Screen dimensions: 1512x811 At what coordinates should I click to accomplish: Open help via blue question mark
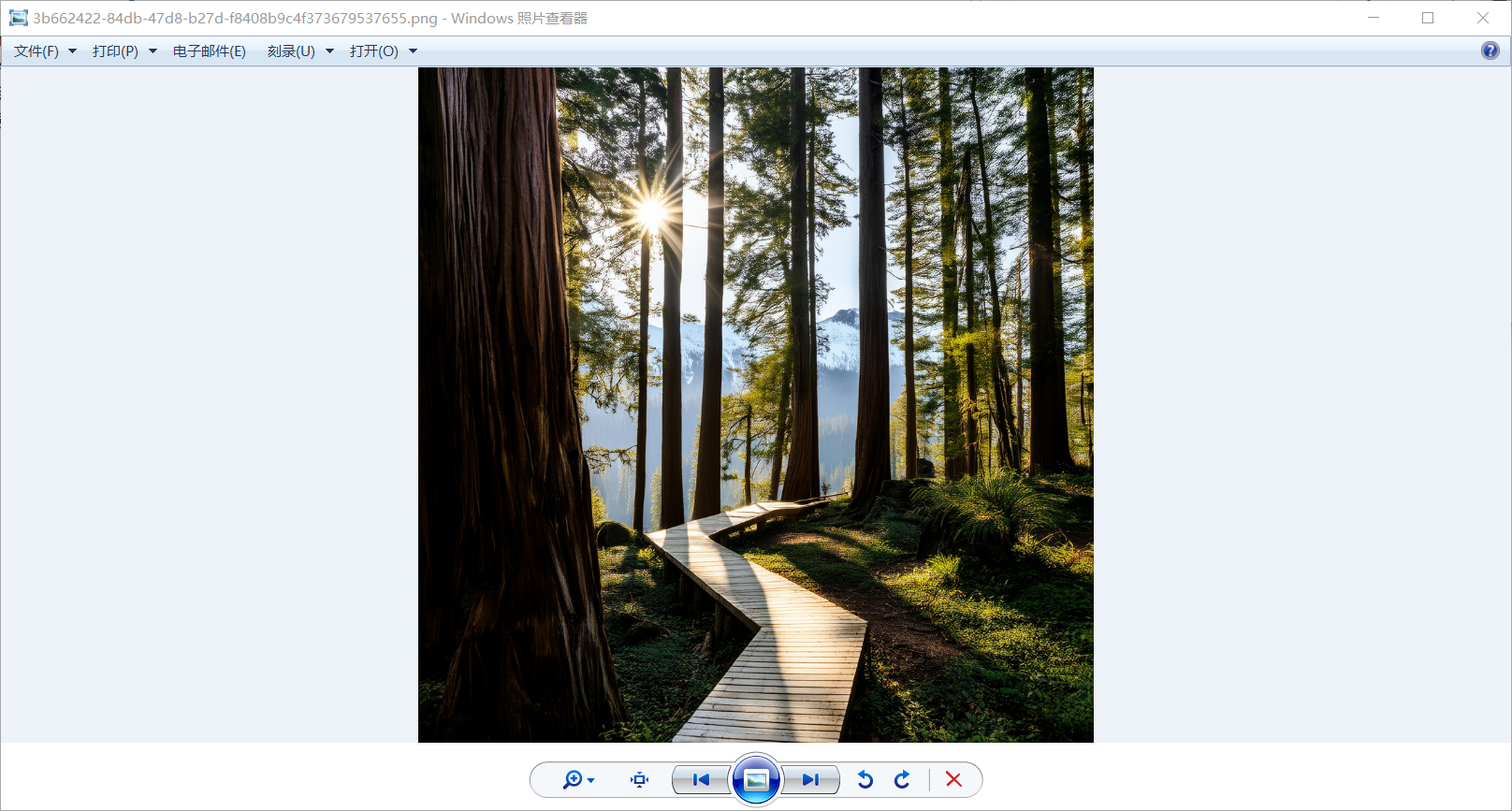tap(1490, 51)
